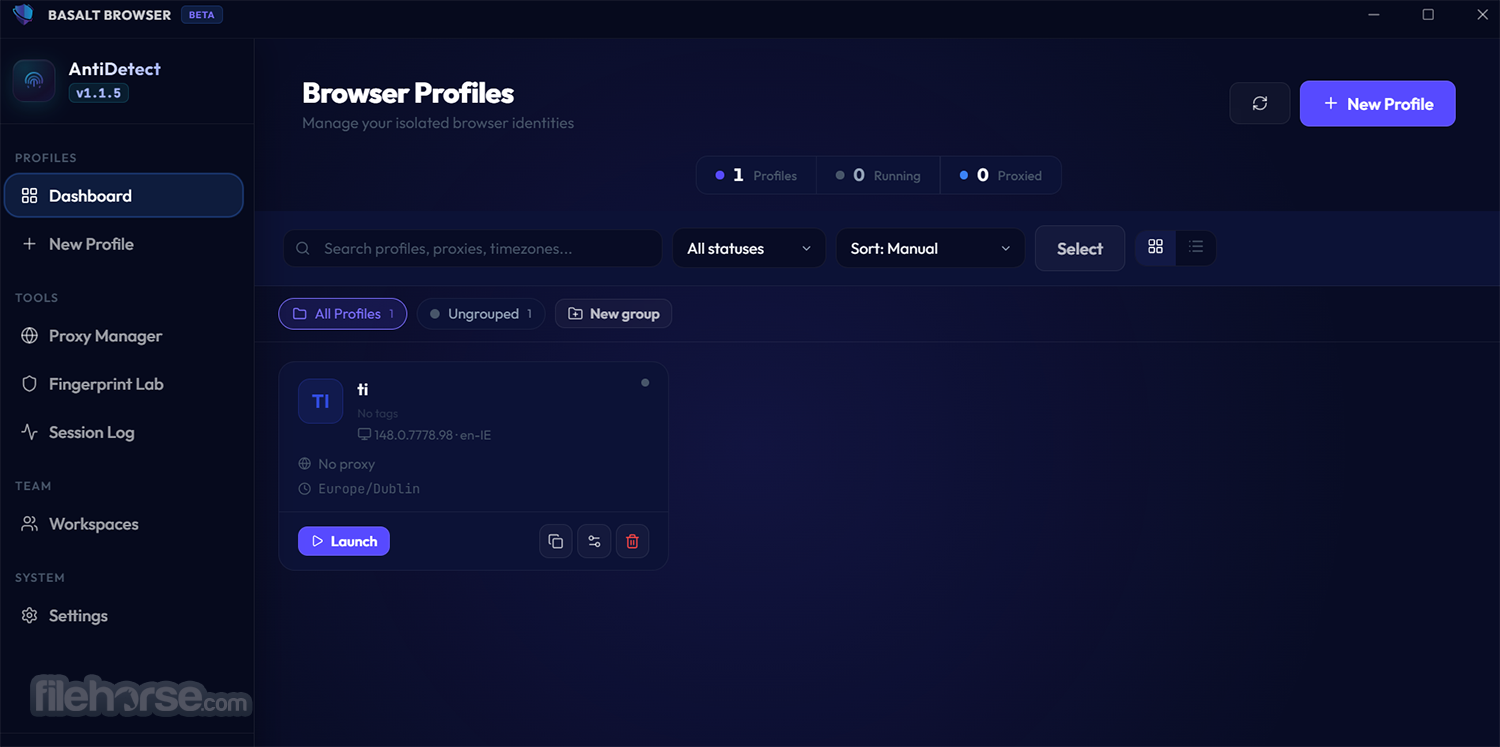Click the refresh profiles icon button
The width and height of the screenshot is (1500, 747).
[1260, 104]
